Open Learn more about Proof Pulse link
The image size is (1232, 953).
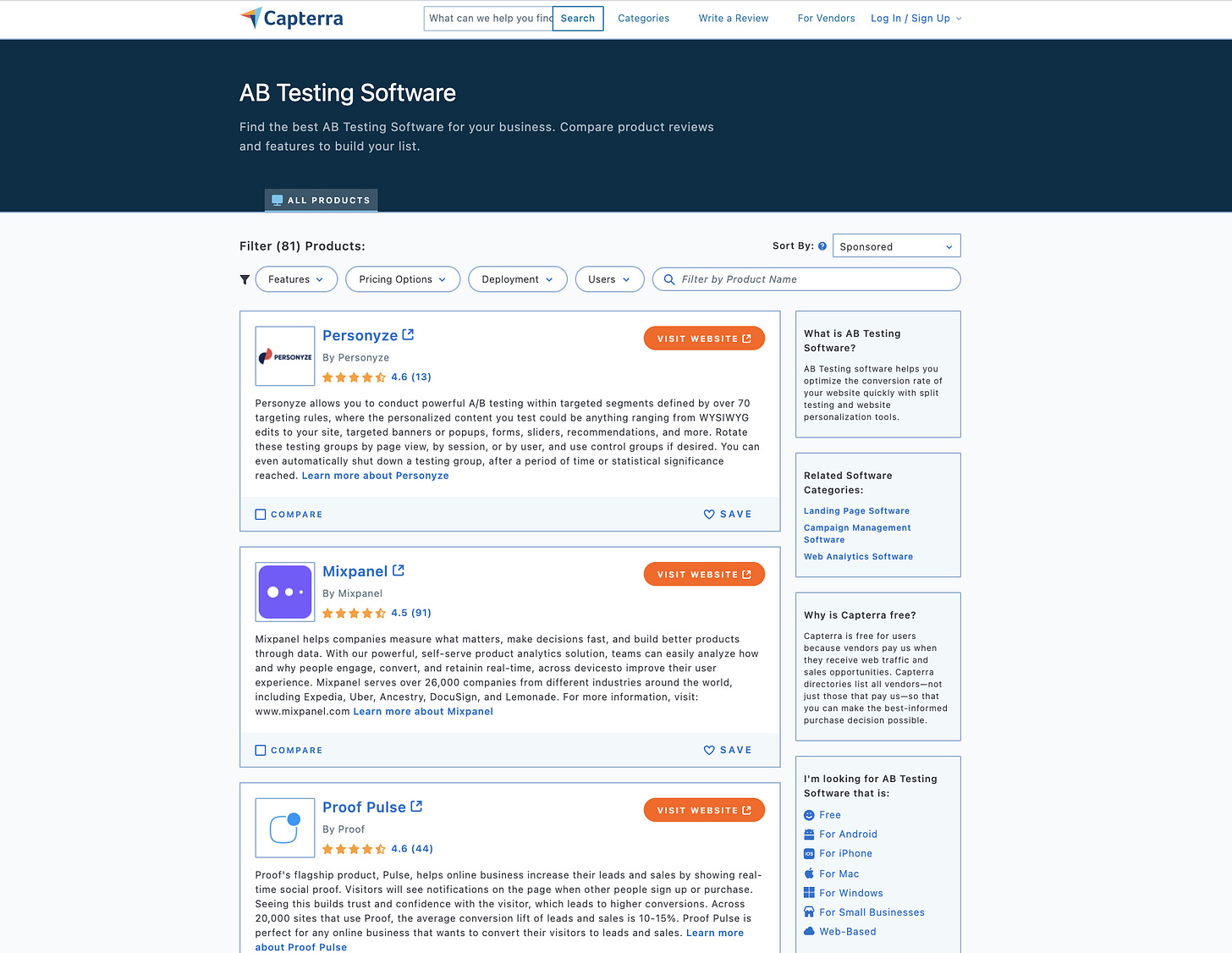715,933
